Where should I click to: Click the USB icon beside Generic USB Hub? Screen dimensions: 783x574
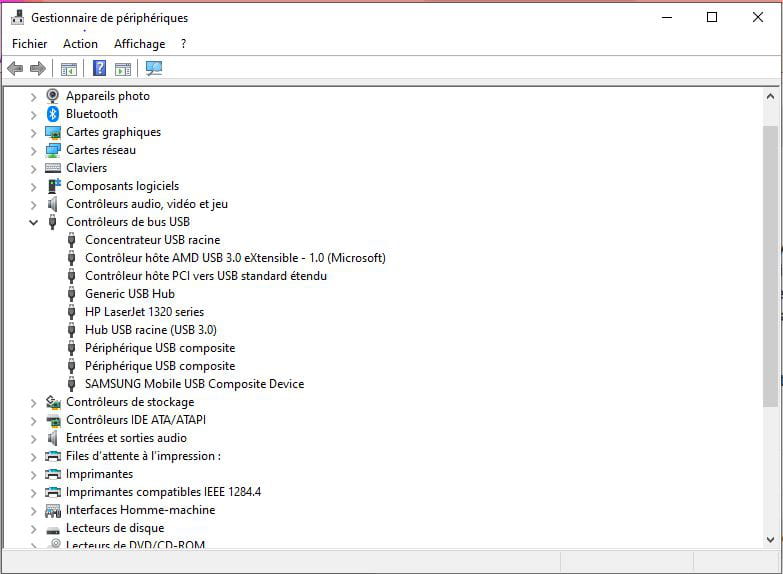click(72, 294)
